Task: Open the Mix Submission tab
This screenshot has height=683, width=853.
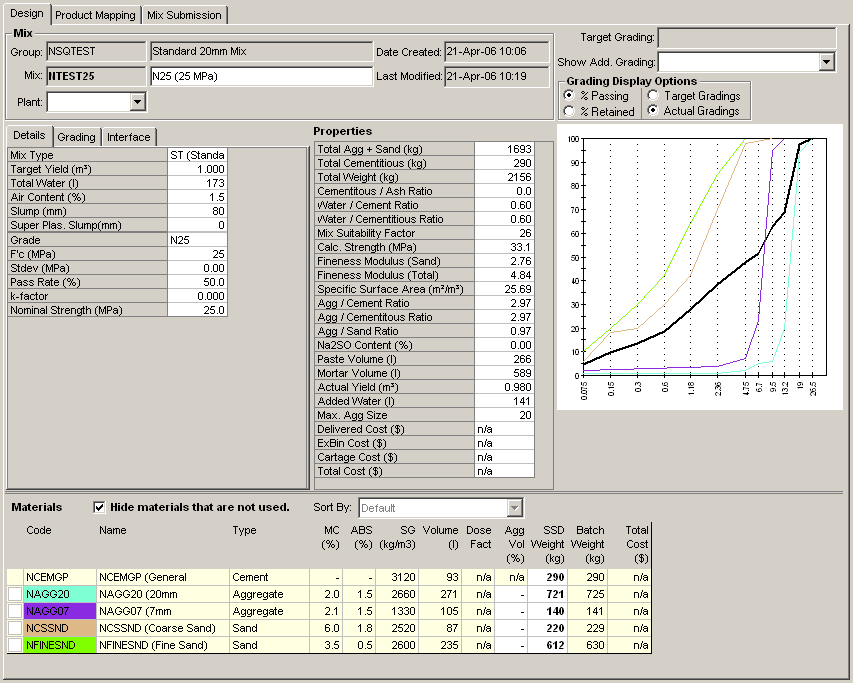Action: coord(184,15)
